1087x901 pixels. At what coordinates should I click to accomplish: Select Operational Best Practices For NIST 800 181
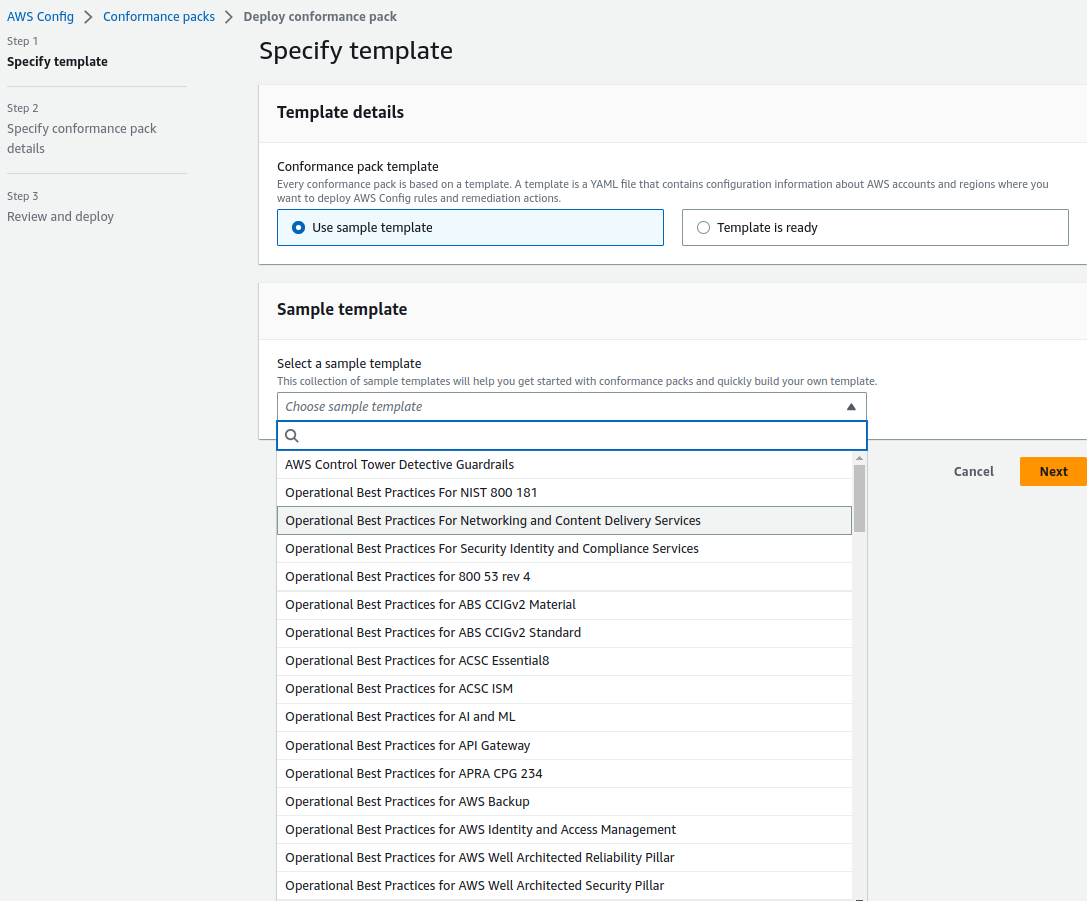[x=411, y=493]
